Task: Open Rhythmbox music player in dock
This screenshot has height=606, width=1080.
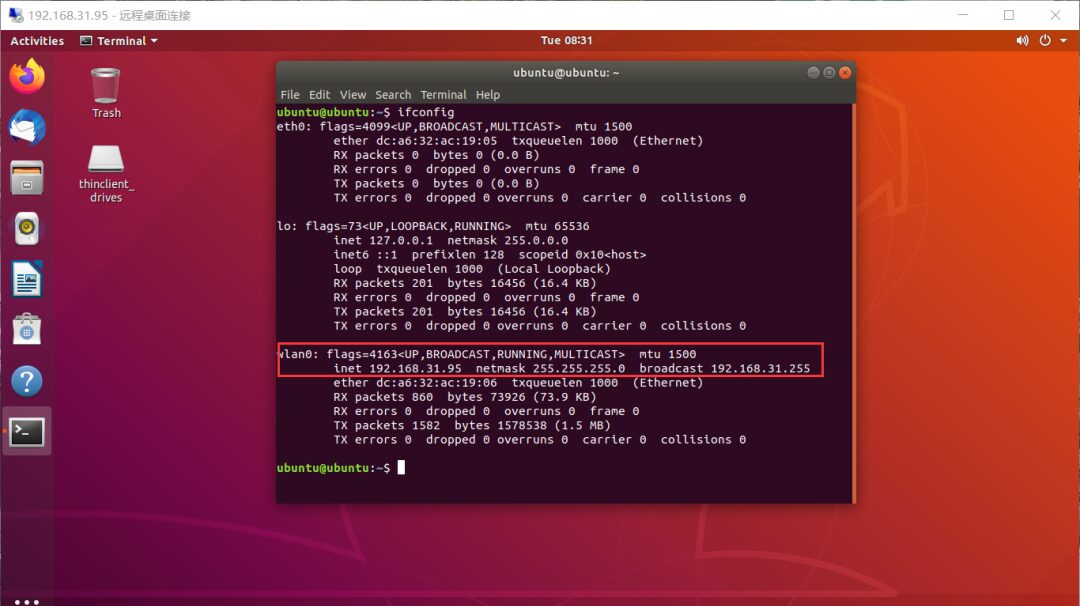Action: coord(27,229)
